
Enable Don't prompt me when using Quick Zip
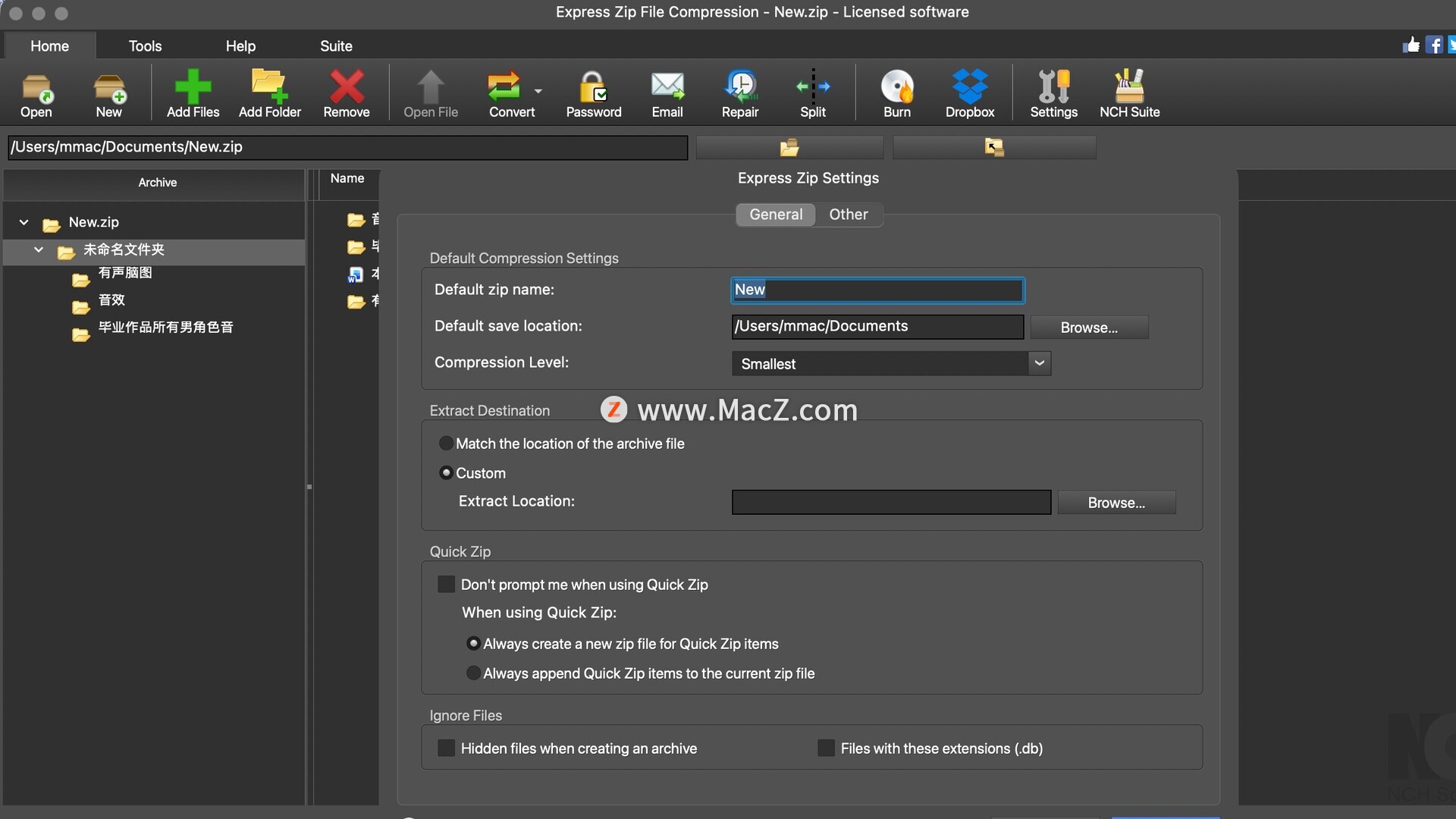(x=447, y=585)
